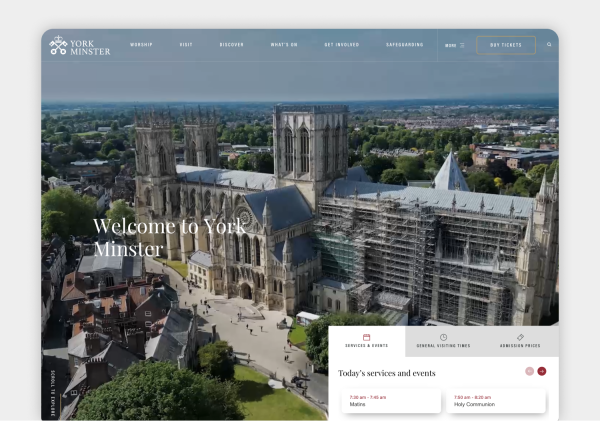This screenshot has height=421, width=600.
Task: Switch to the Admission Prices tab
Action: [520, 341]
